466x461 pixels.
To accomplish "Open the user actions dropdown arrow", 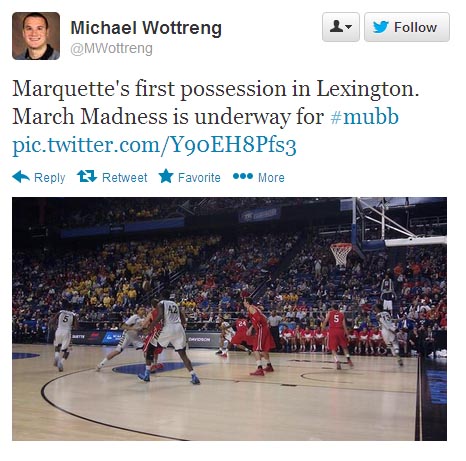I will (x=349, y=27).
